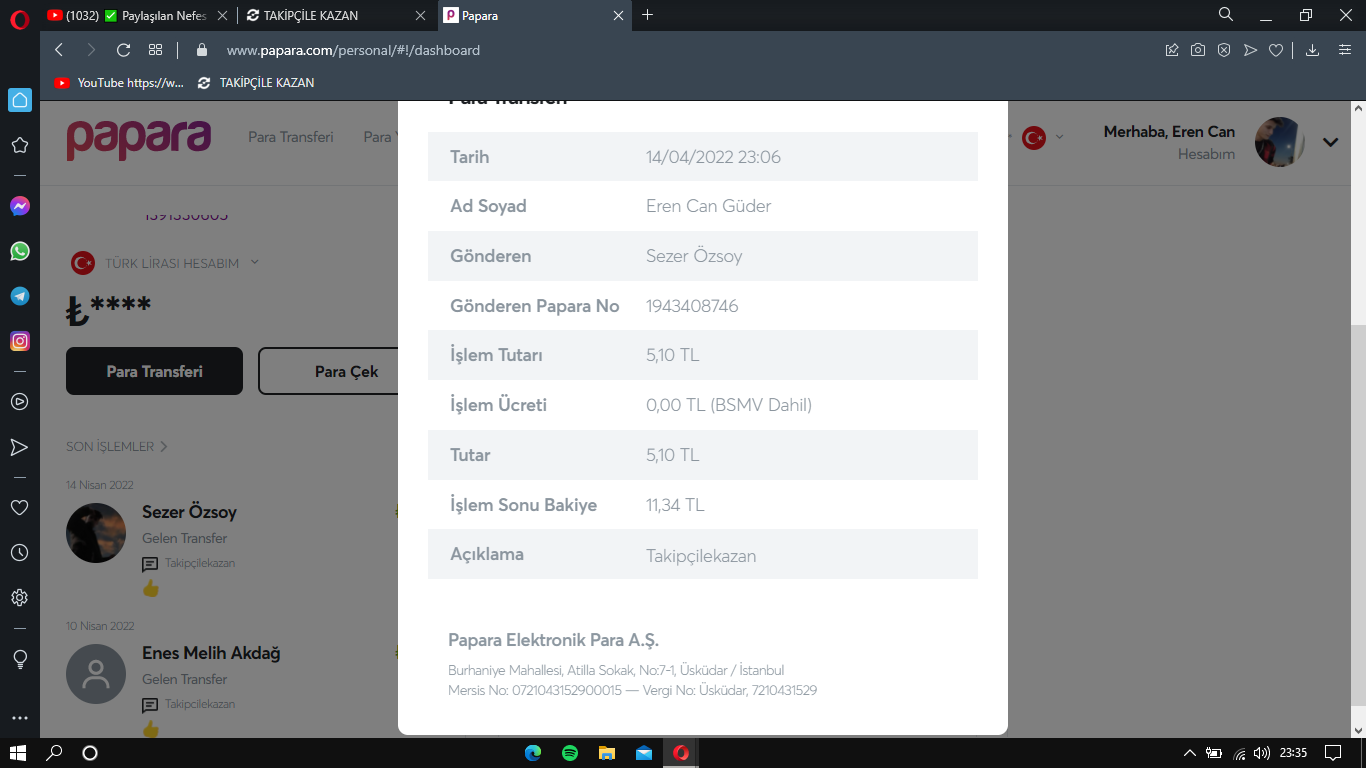The width and height of the screenshot is (1366, 768).
Task: Open WhatsApp from the Opera sidebar
Action: click(x=20, y=251)
